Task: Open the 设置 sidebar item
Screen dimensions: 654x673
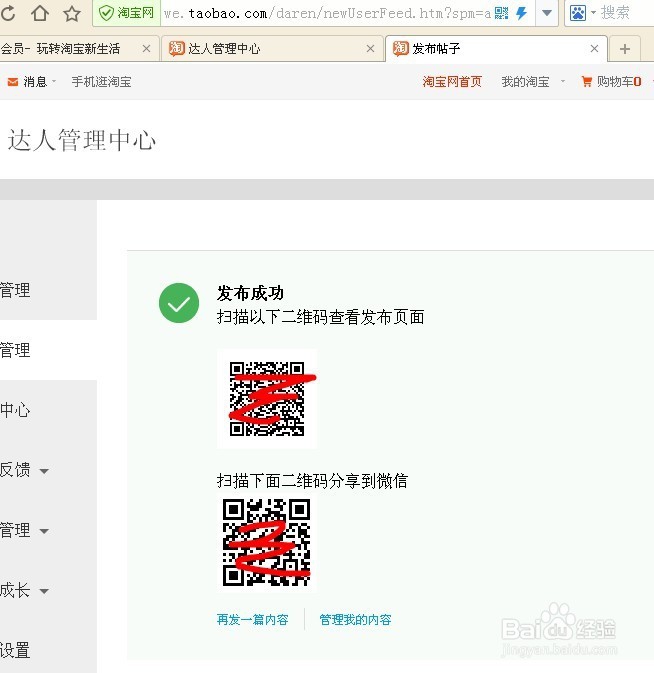Action: coord(15,650)
